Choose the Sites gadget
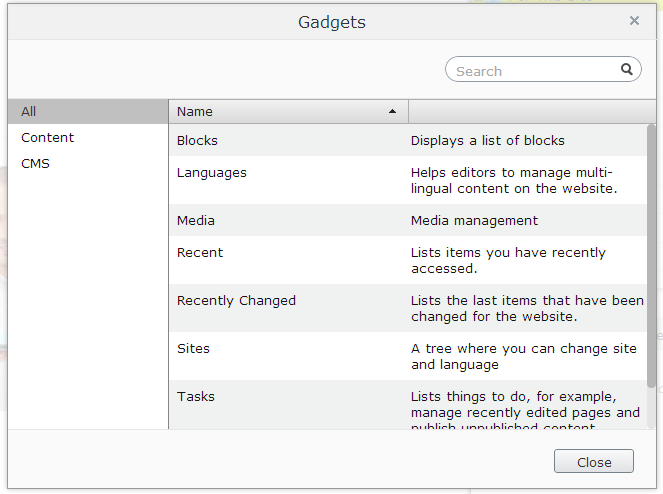Viewport: 663px width, 494px height. (193, 348)
